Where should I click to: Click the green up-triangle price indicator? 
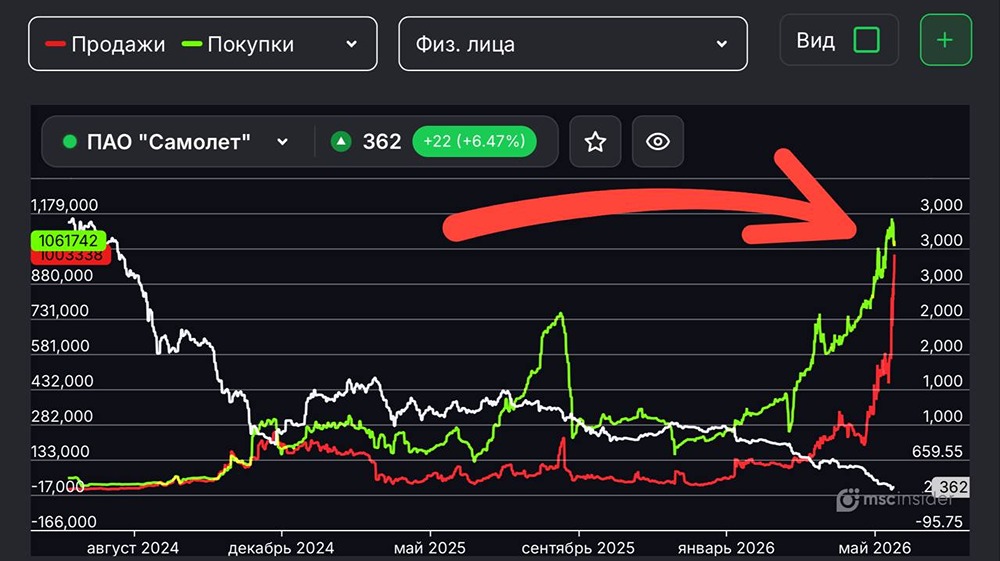(341, 141)
